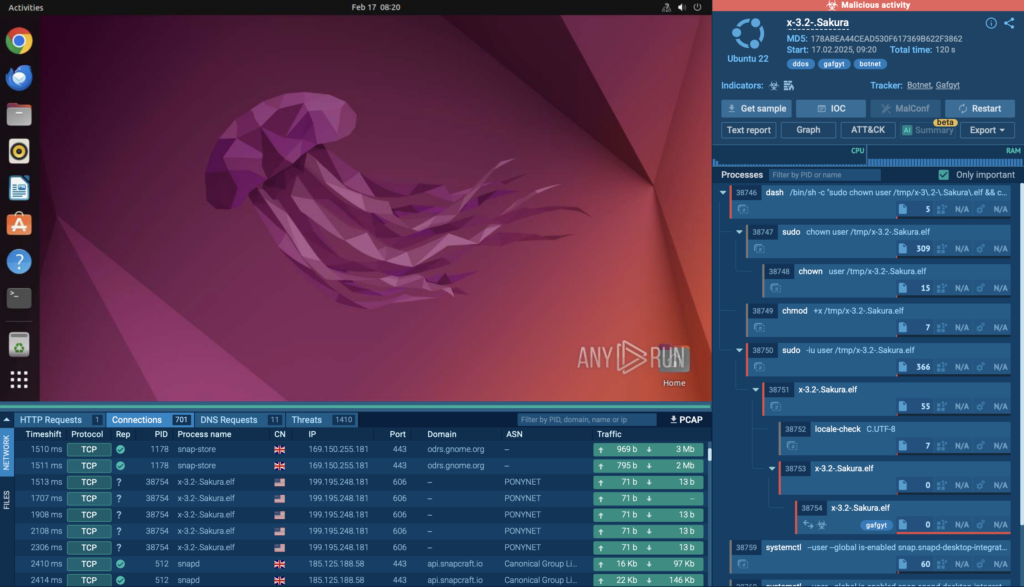The width and height of the screenshot is (1024, 587).
Task: Open Ubuntu Software from the dock
Action: point(19,224)
